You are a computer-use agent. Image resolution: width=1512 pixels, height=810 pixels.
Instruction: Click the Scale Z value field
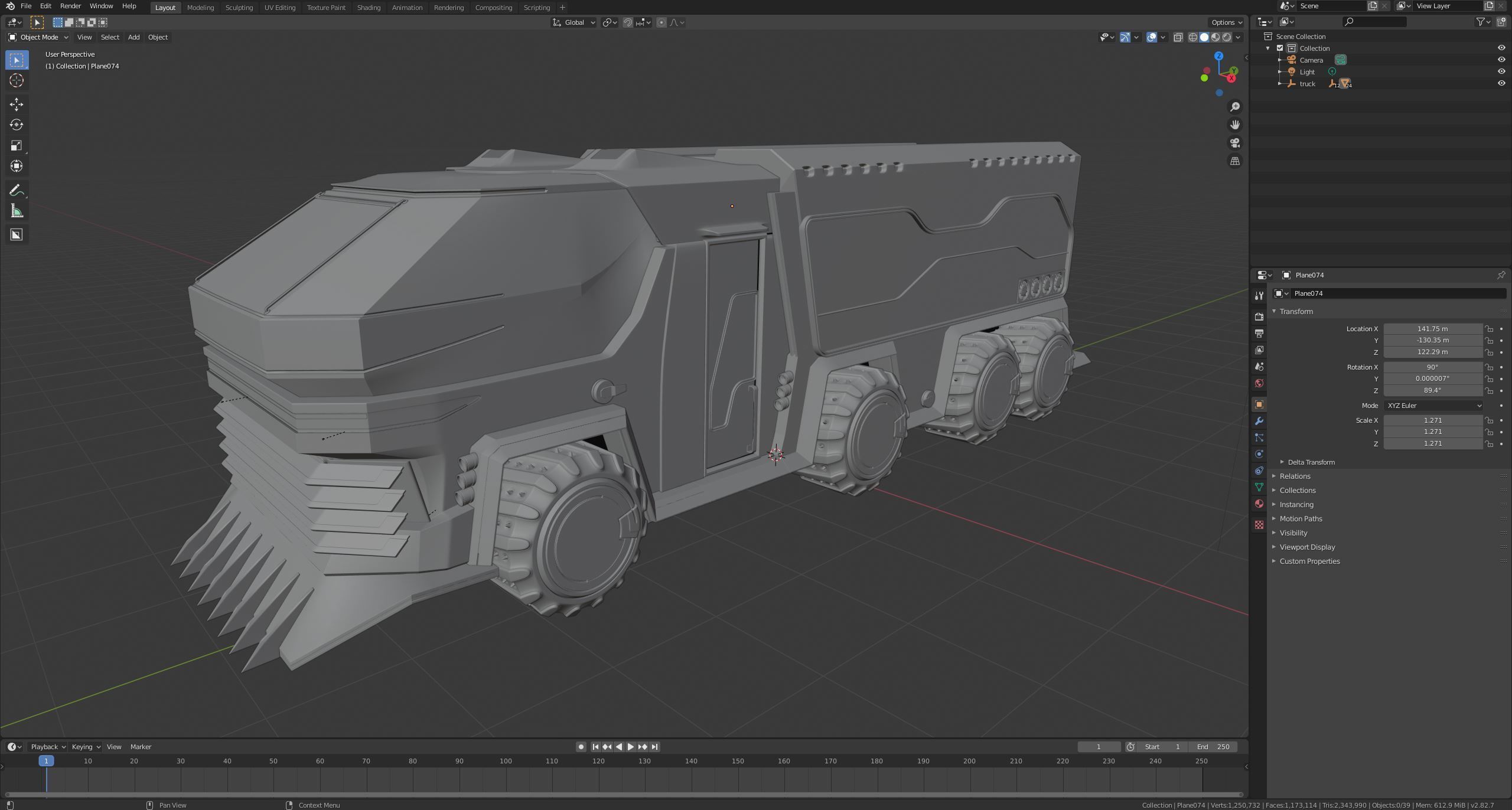1432,443
